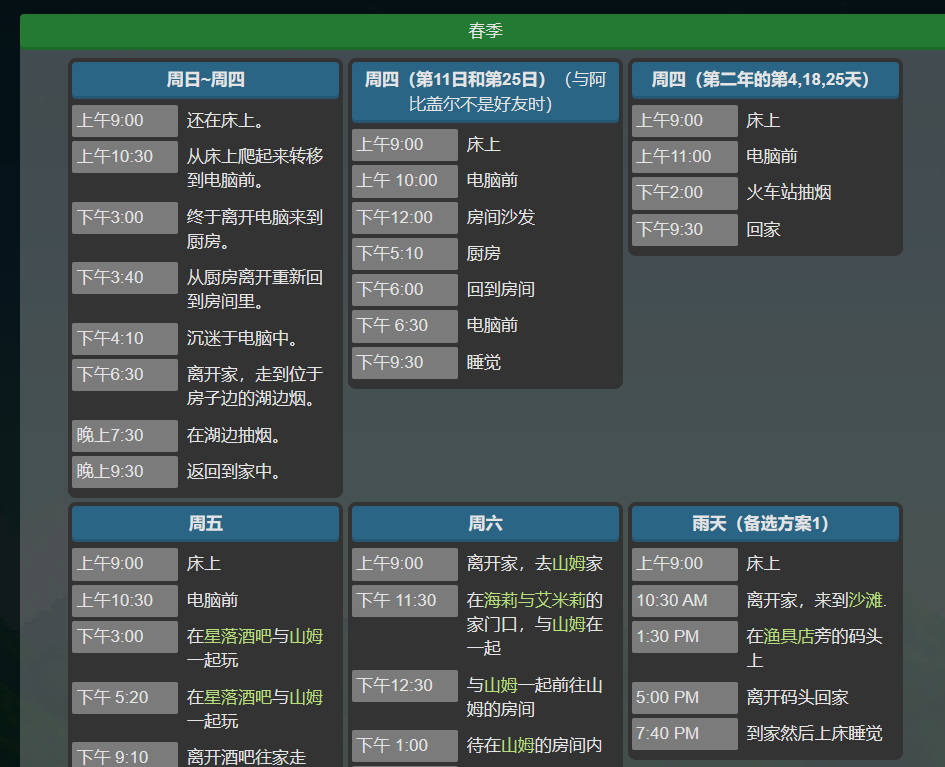Click text 从床上爬起来转移到电脑前。
This screenshot has width=945, height=767.
point(255,168)
